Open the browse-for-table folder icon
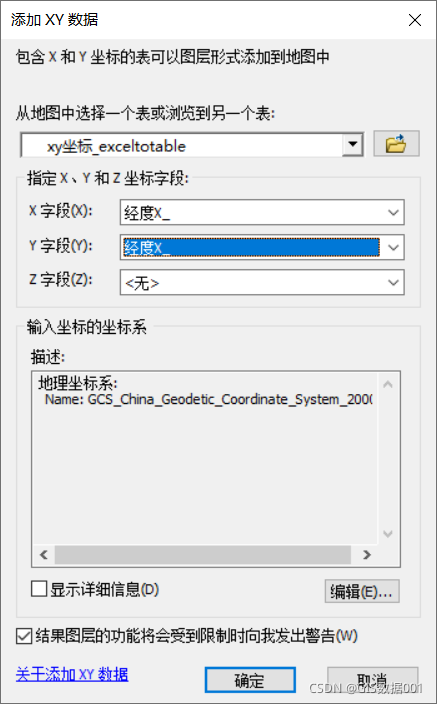This screenshot has width=437, height=704. (x=396, y=144)
